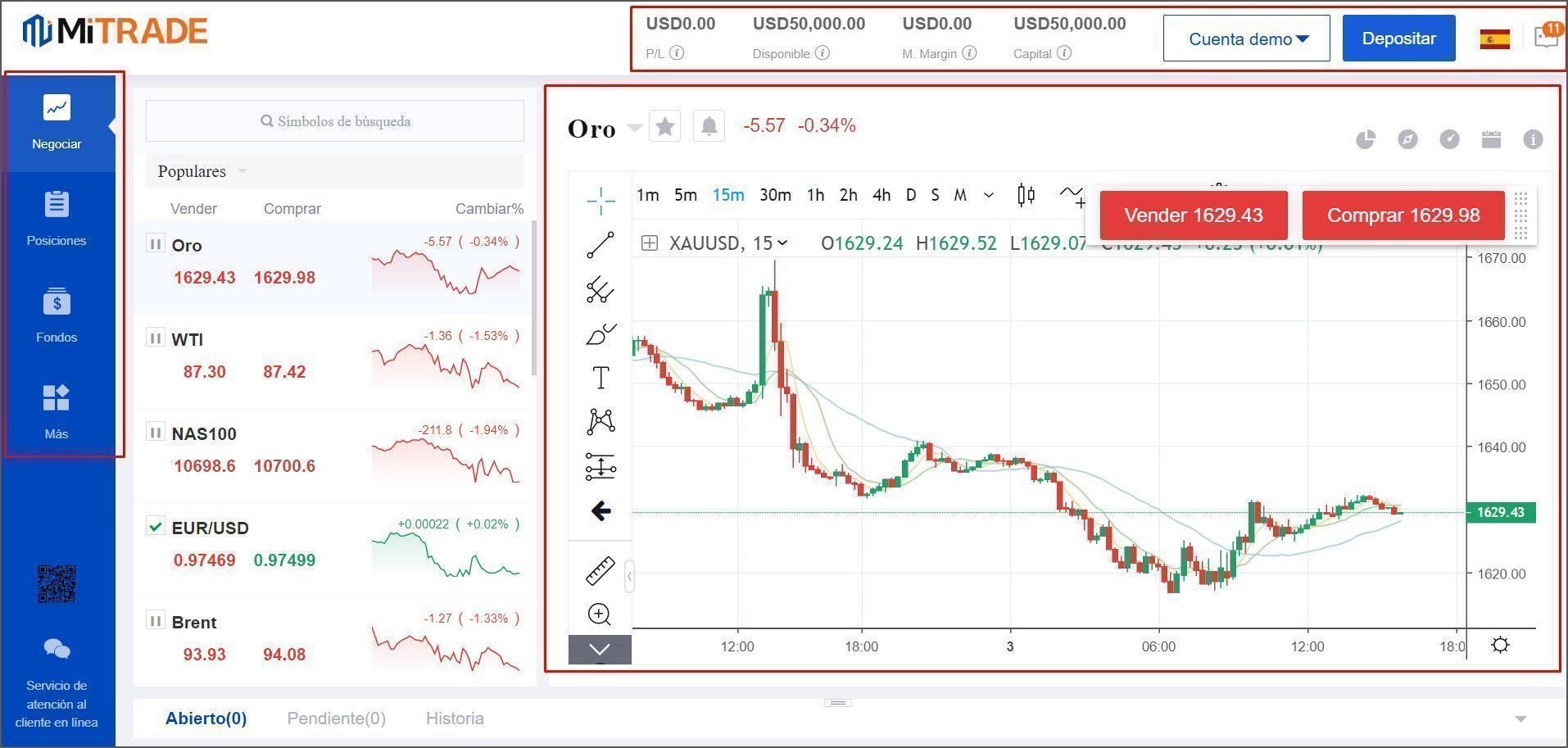Click the zoom in magnifier tool
The image size is (1568, 748).
[600, 614]
